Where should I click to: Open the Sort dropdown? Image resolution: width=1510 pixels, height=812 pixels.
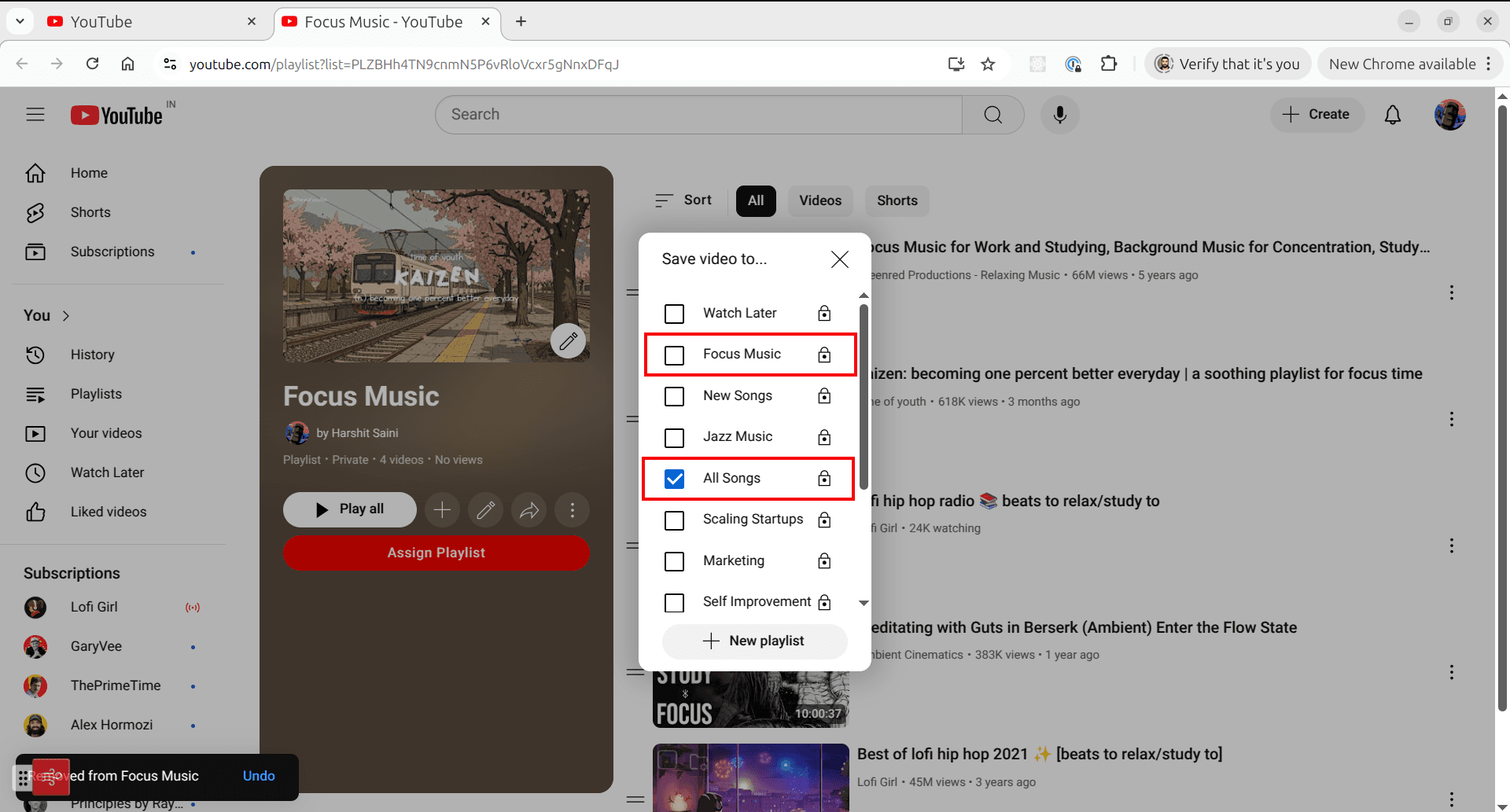tap(683, 200)
